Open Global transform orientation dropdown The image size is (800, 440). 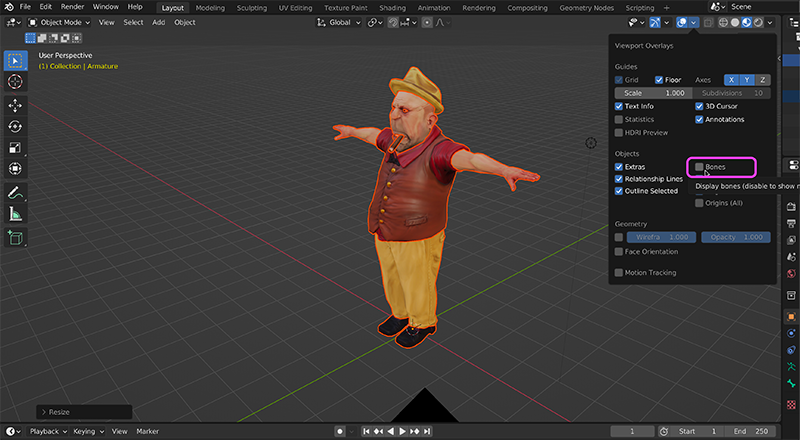pos(338,22)
